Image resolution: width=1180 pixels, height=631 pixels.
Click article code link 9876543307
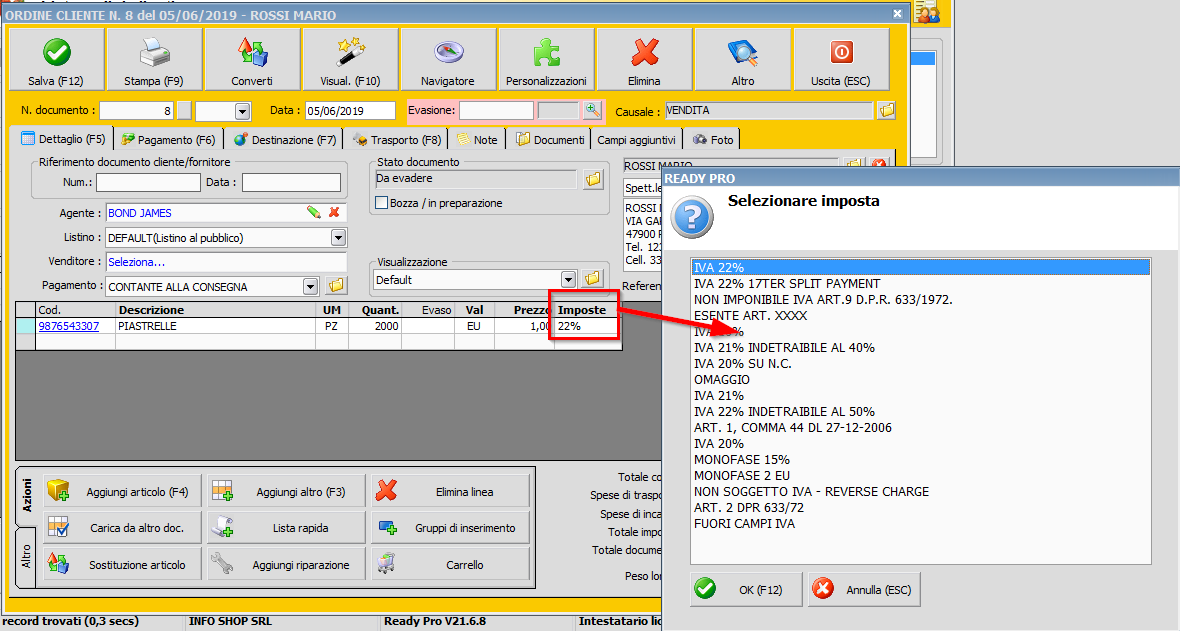pos(68,326)
